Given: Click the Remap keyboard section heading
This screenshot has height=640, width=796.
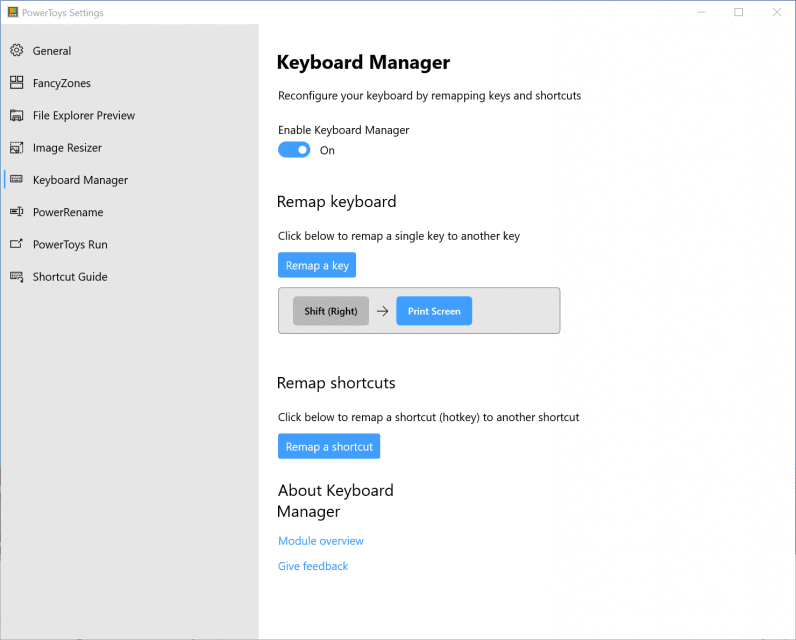Looking at the screenshot, I should 337,202.
